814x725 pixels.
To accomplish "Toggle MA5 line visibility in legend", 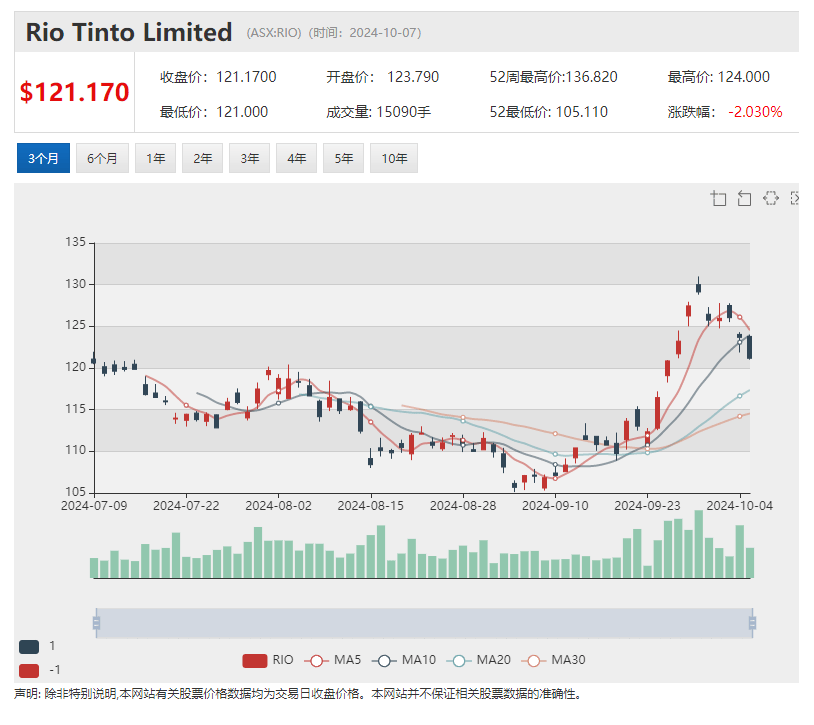I will (x=333, y=660).
